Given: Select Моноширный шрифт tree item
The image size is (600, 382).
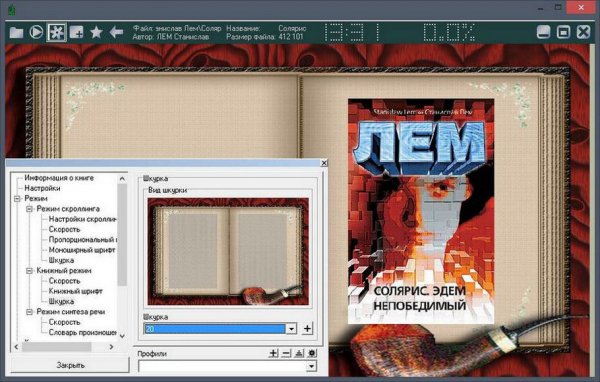Looking at the screenshot, I should (x=82, y=250).
